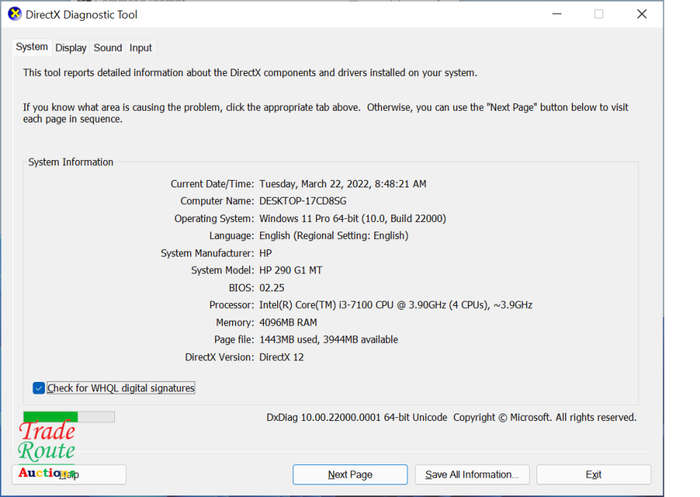Exit the DirectX Diagnostic Tool

coord(594,474)
